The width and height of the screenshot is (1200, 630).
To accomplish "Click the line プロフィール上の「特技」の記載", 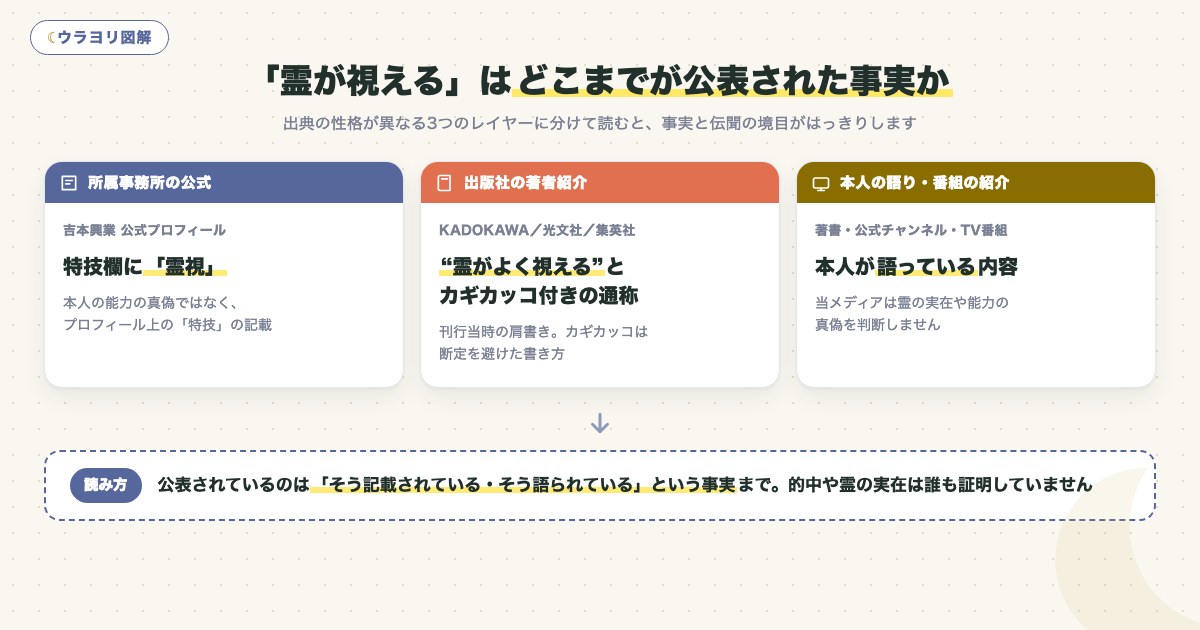I will (x=167, y=325).
